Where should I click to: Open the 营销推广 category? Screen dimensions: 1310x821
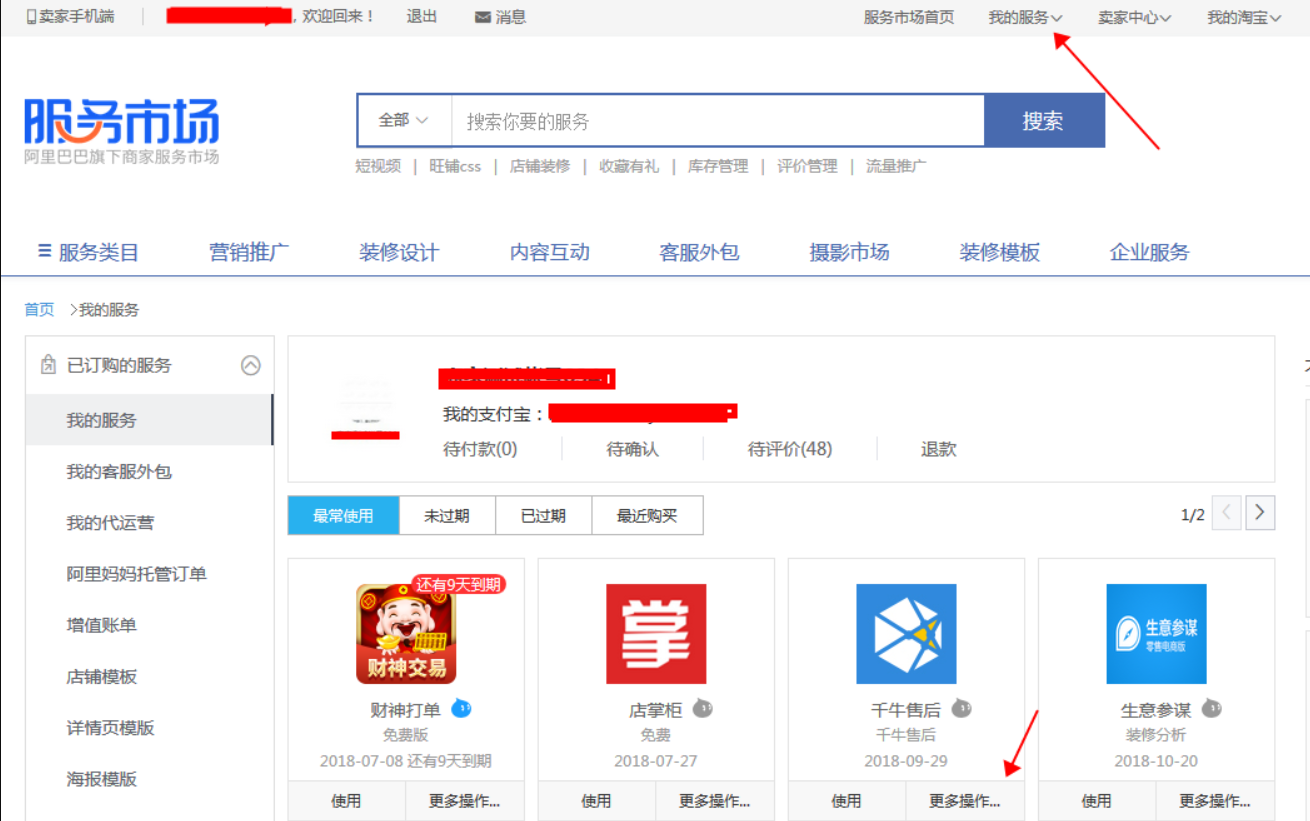pyautogui.click(x=249, y=252)
